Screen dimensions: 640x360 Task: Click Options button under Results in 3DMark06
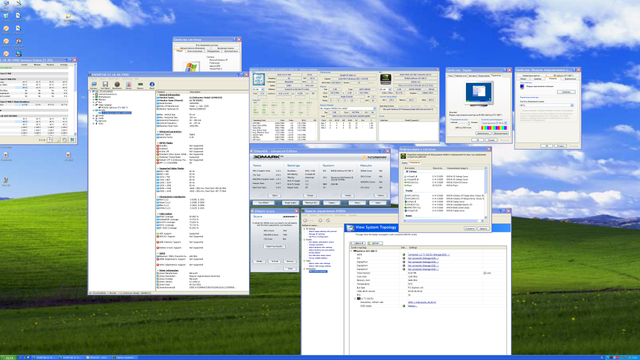[380, 196]
